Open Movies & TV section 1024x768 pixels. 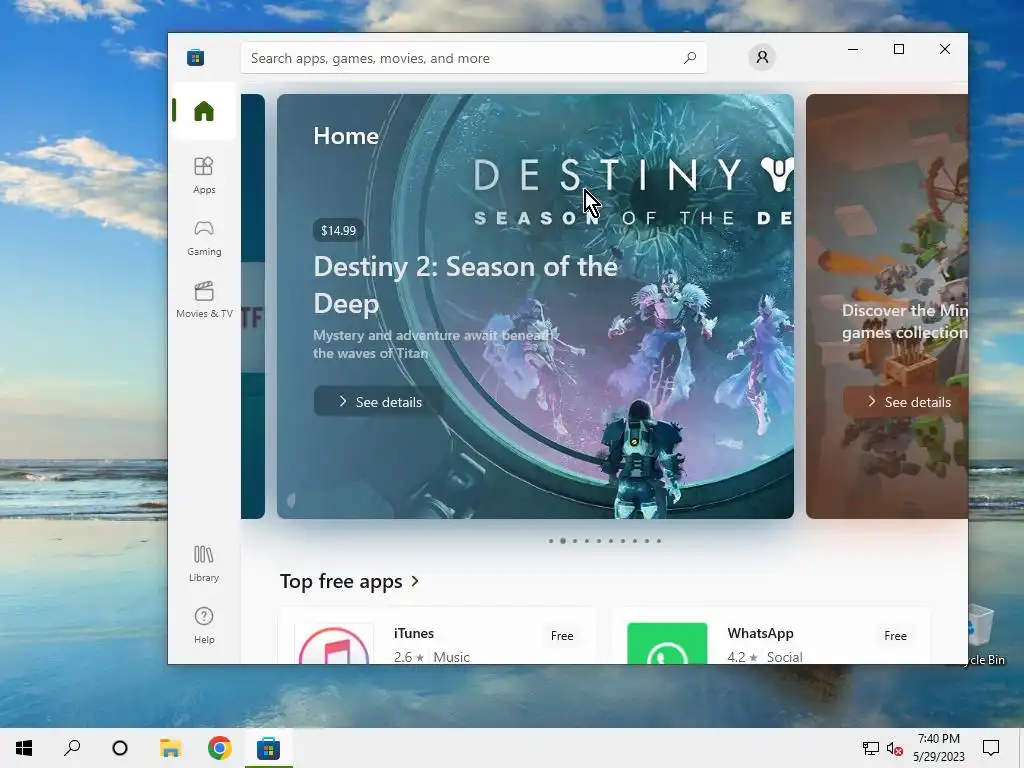coord(204,300)
